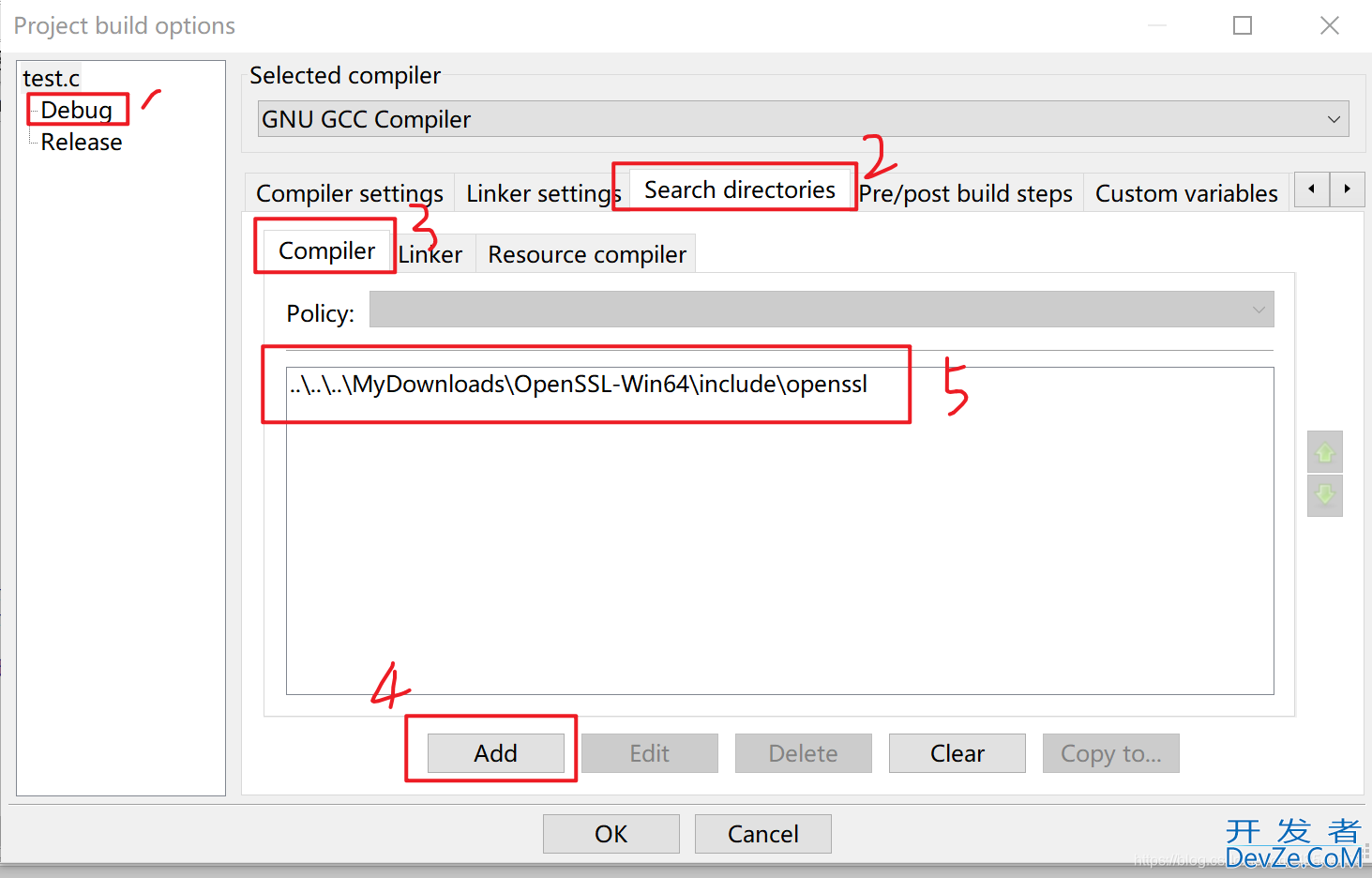Open the Policy dropdown
Image resolution: width=1372 pixels, height=878 pixels.
(x=822, y=310)
